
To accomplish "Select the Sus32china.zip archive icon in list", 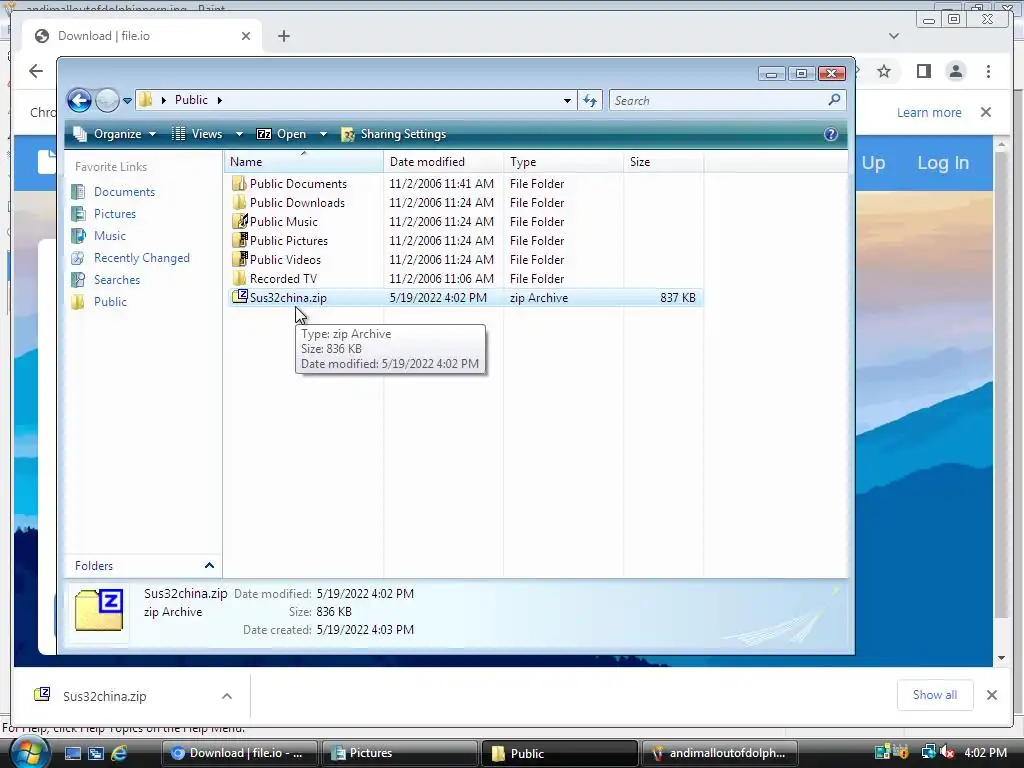I will (x=240, y=297).
